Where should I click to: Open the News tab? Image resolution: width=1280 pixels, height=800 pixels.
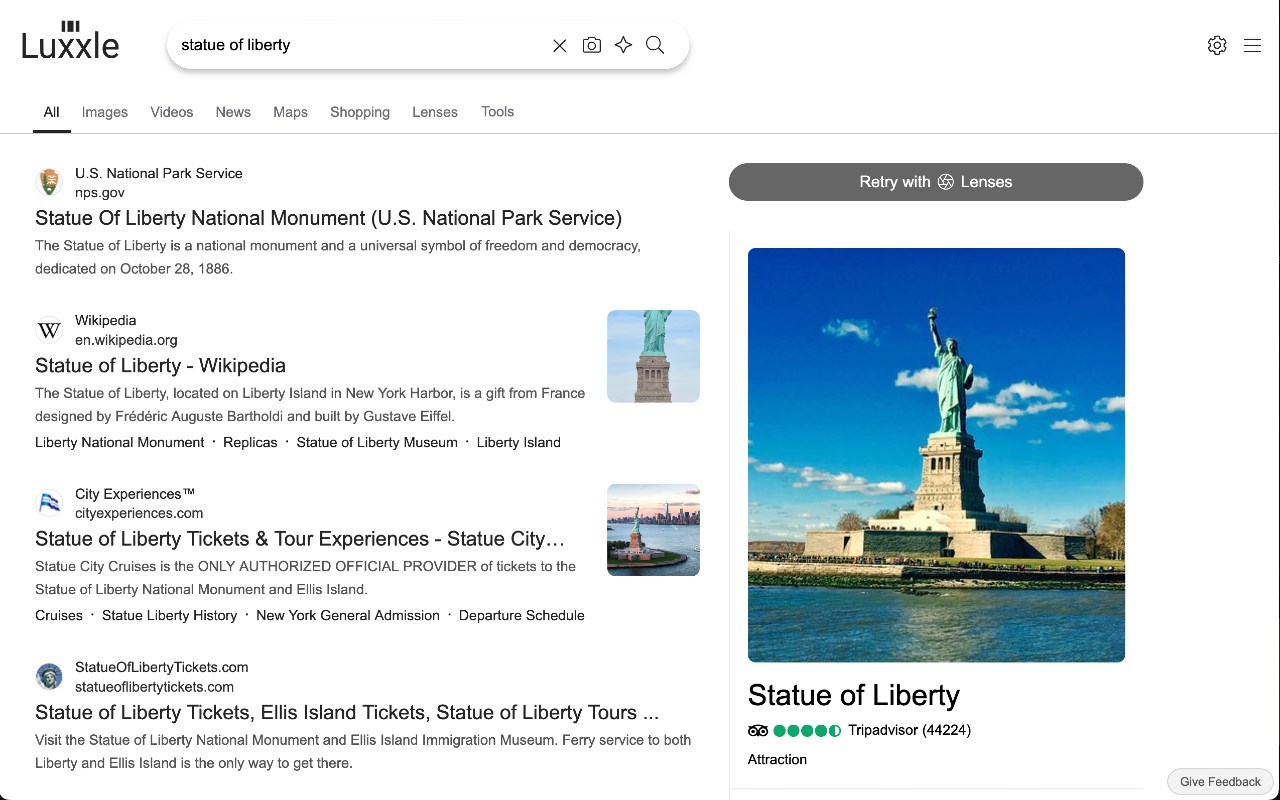pyautogui.click(x=233, y=112)
